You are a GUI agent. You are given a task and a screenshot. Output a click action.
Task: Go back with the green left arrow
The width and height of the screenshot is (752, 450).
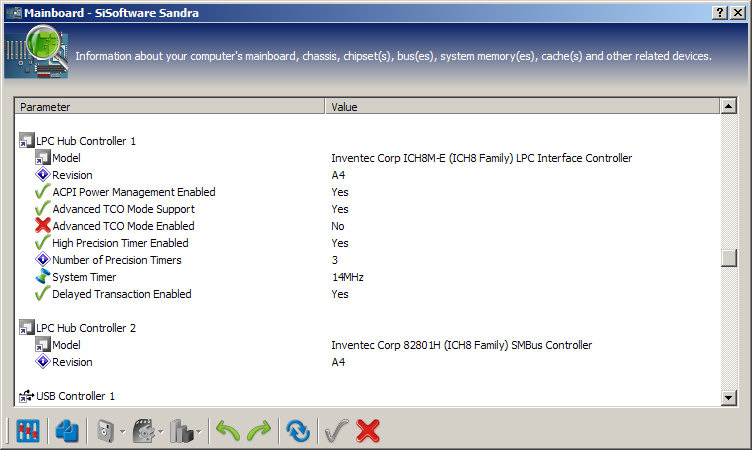point(228,431)
